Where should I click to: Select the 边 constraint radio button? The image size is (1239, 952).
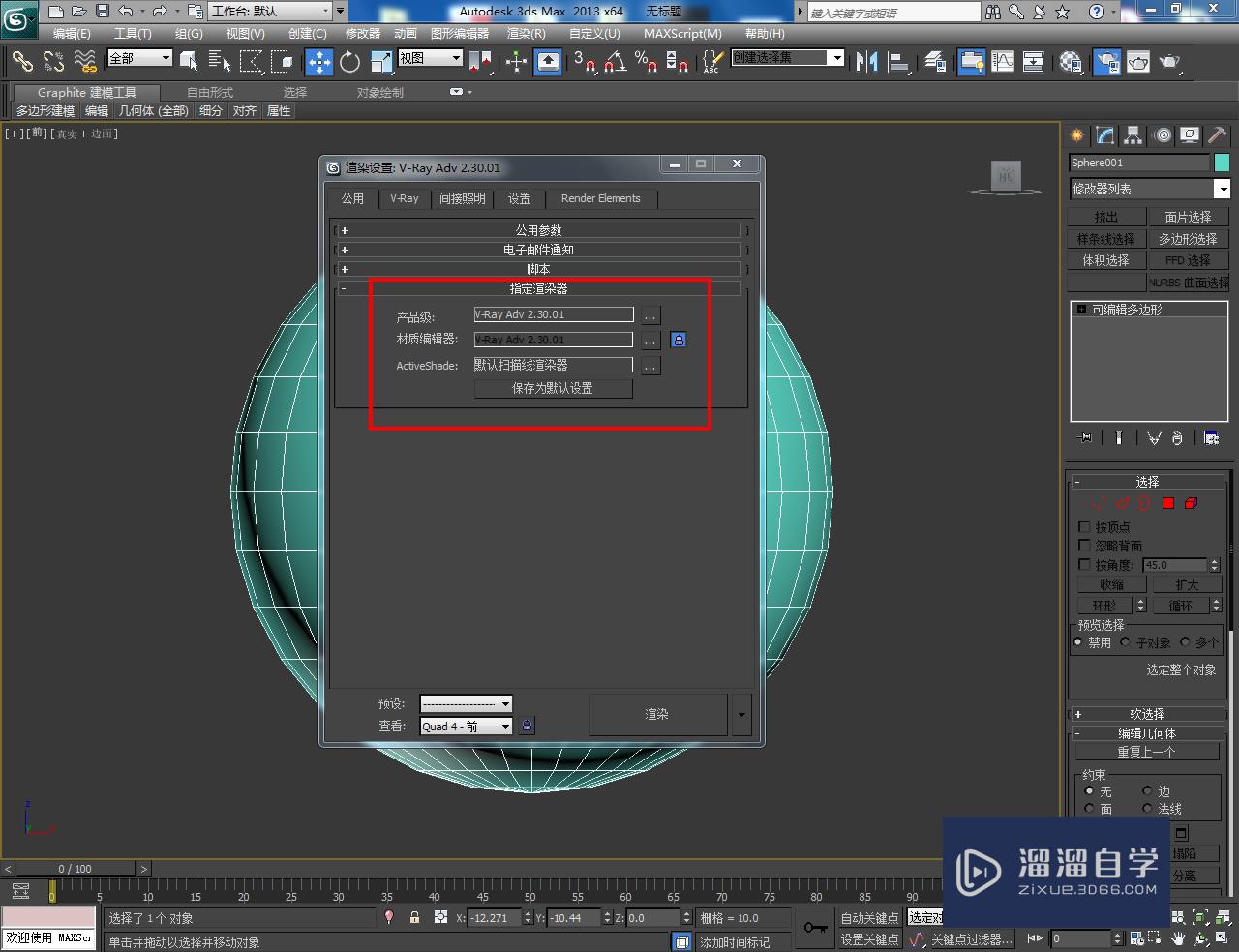point(1147,790)
